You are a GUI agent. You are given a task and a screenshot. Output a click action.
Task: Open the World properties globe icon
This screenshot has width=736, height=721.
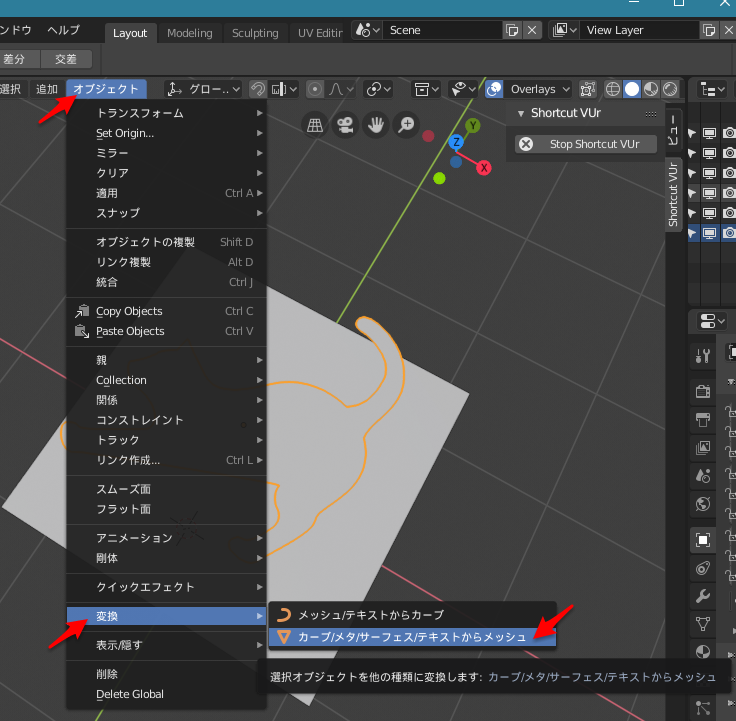click(x=703, y=504)
